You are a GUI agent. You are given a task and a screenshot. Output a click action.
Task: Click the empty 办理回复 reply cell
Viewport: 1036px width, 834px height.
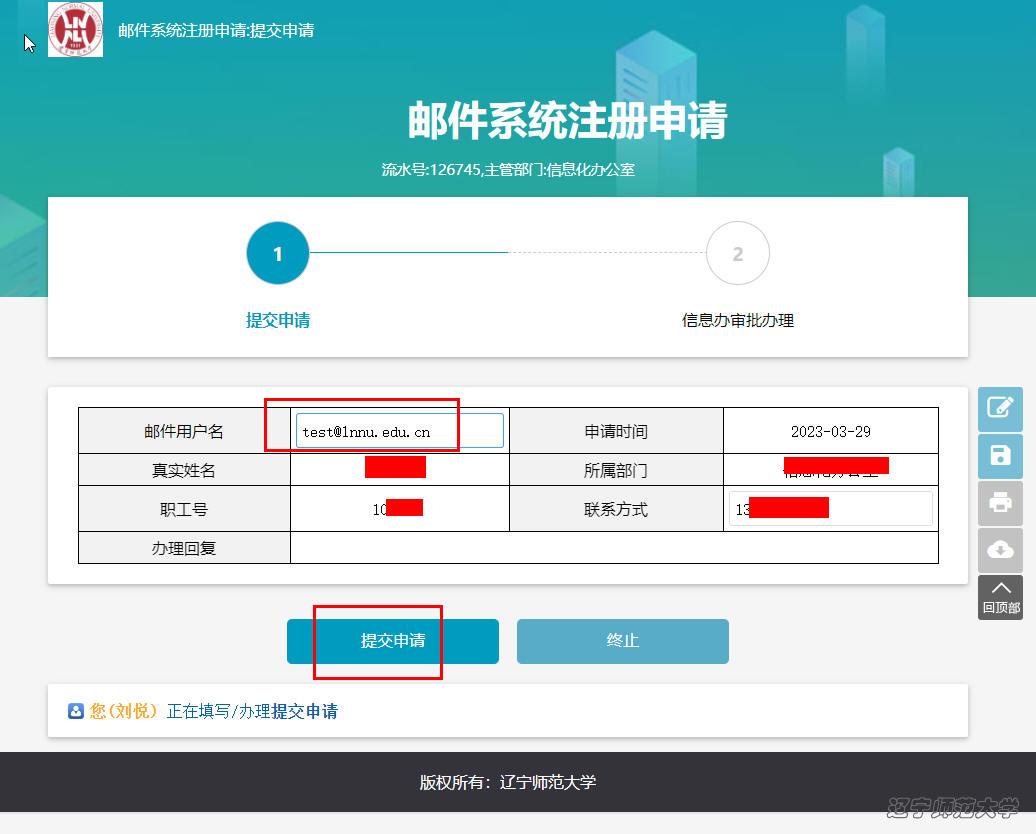pos(613,547)
